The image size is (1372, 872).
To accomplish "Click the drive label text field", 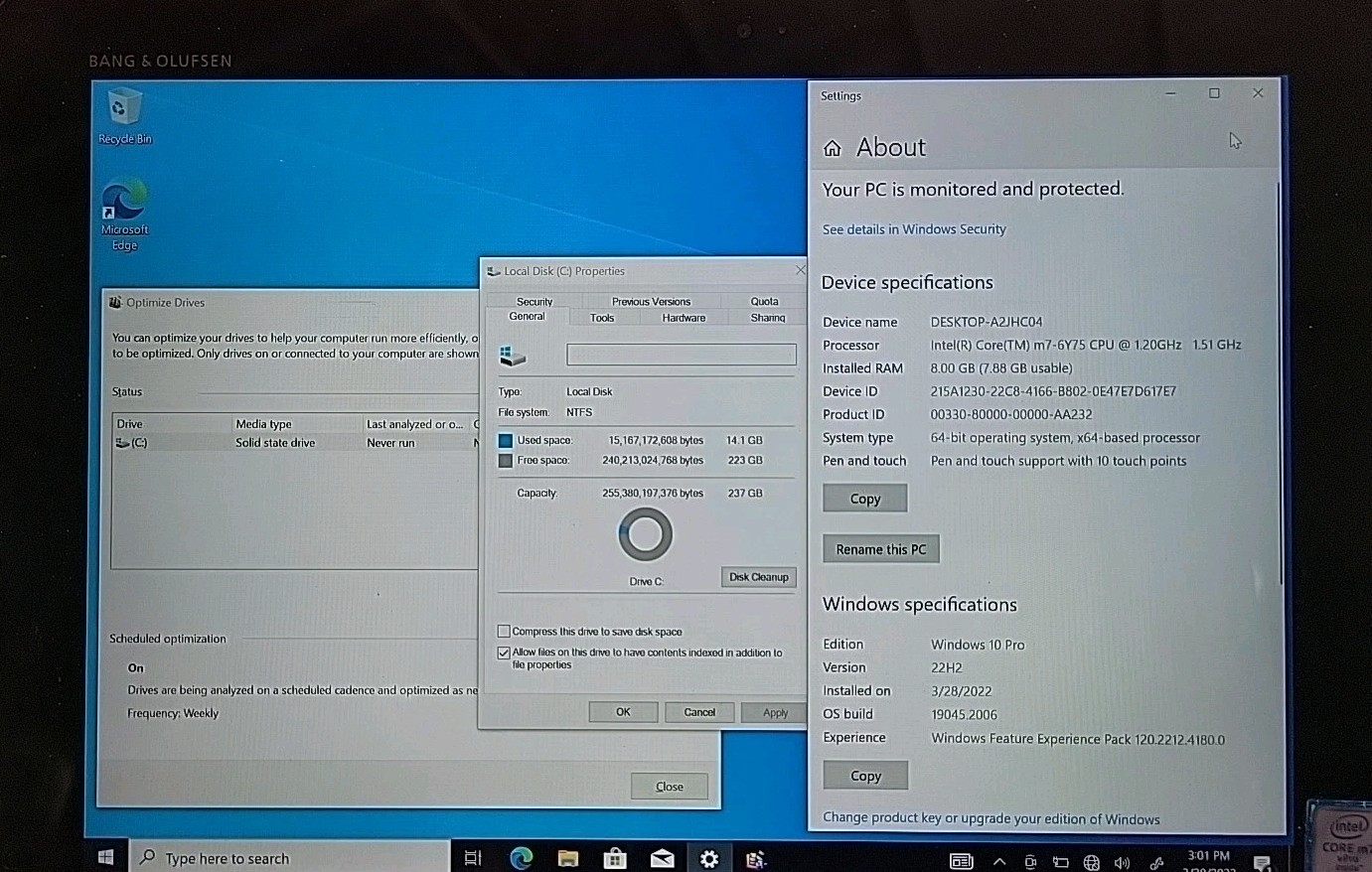I will click(x=682, y=355).
